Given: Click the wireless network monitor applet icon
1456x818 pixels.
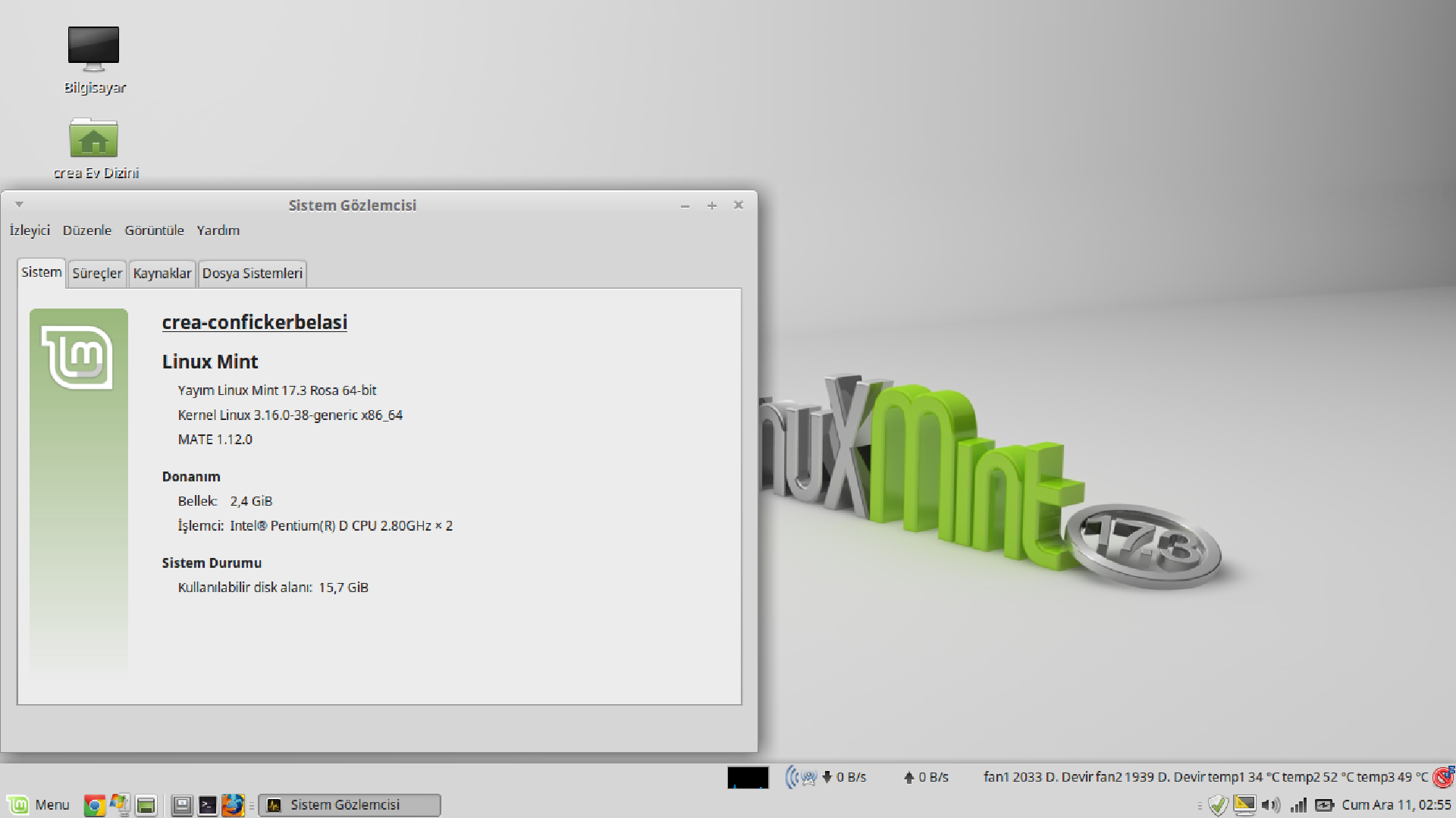Looking at the screenshot, I should pyautogui.click(x=802, y=777).
